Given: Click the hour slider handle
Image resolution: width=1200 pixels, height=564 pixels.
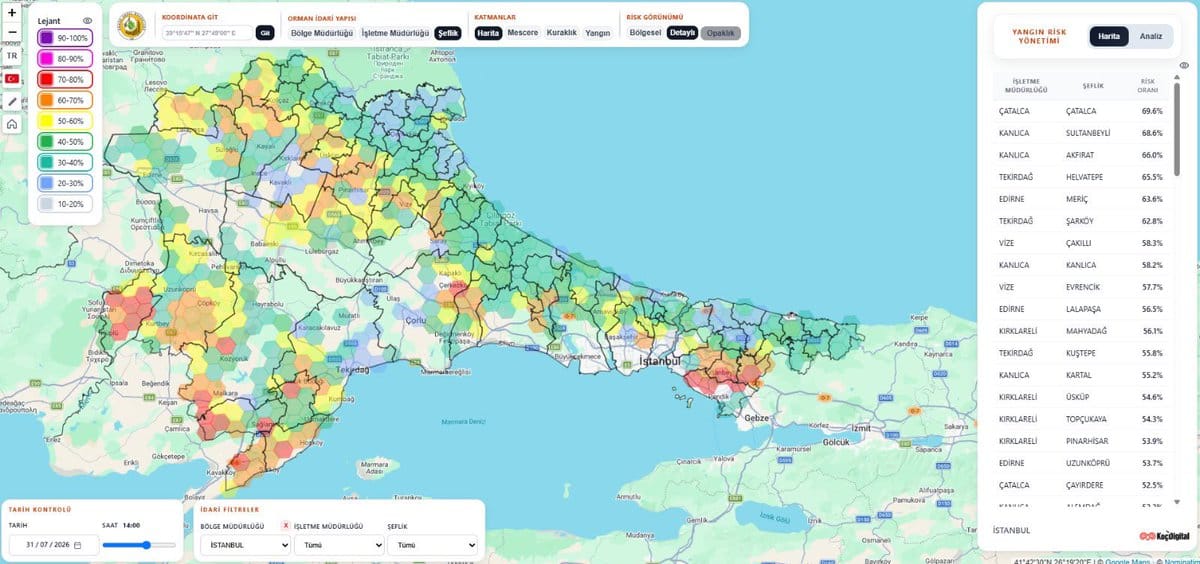Looking at the screenshot, I should pyautogui.click(x=147, y=545).
